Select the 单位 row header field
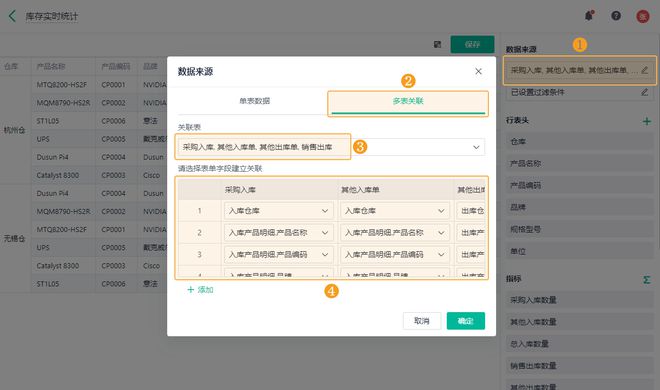Screen dimensions: 660x390 pos(579,251)
